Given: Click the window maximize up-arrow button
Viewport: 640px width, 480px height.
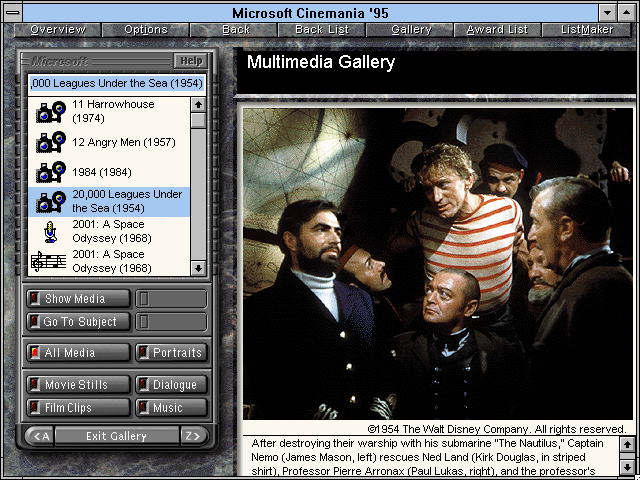Looking at the screenshot, I should pyautogui.click(x=627, y=13).
